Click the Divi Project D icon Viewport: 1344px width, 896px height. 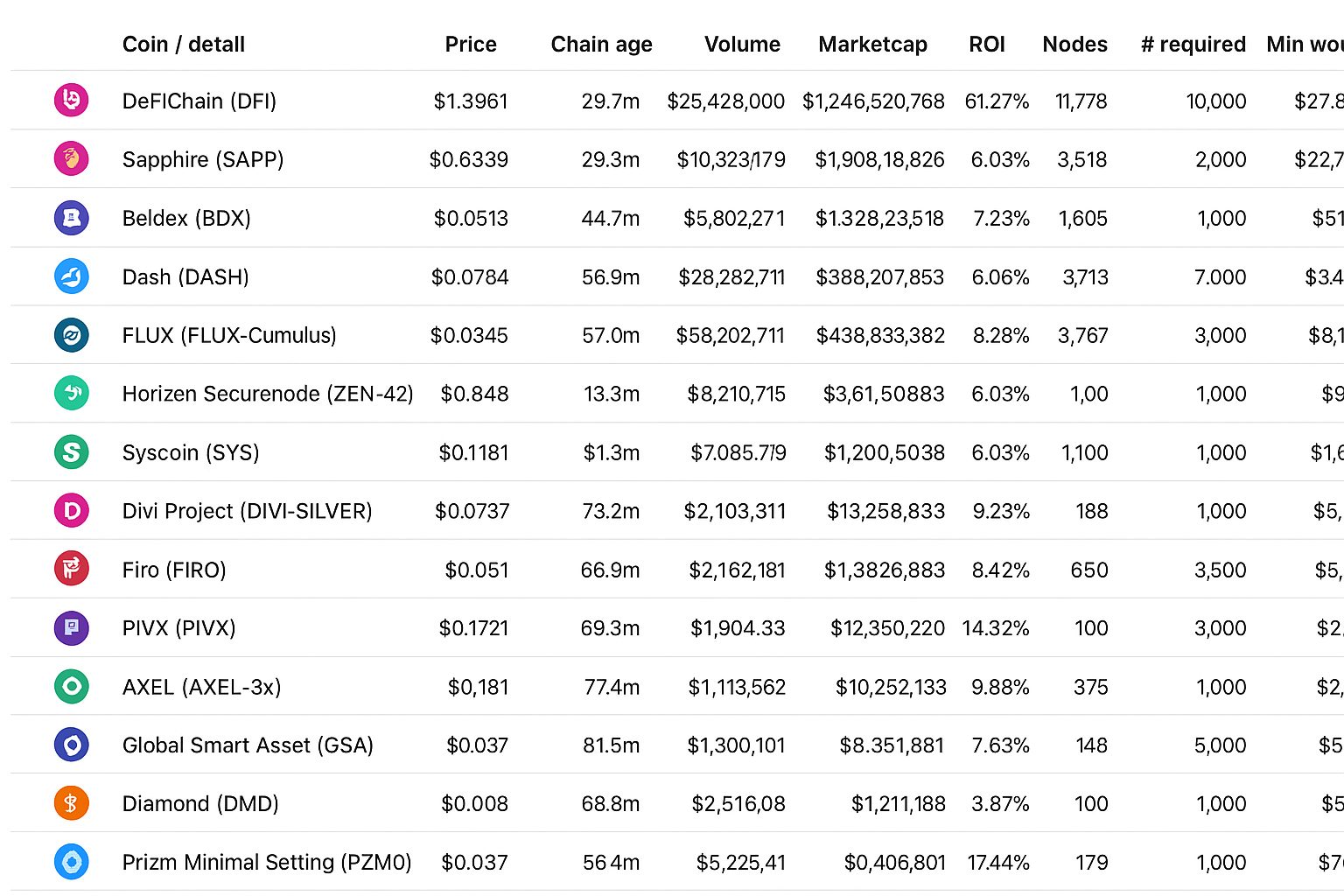(x=72, y=511)
